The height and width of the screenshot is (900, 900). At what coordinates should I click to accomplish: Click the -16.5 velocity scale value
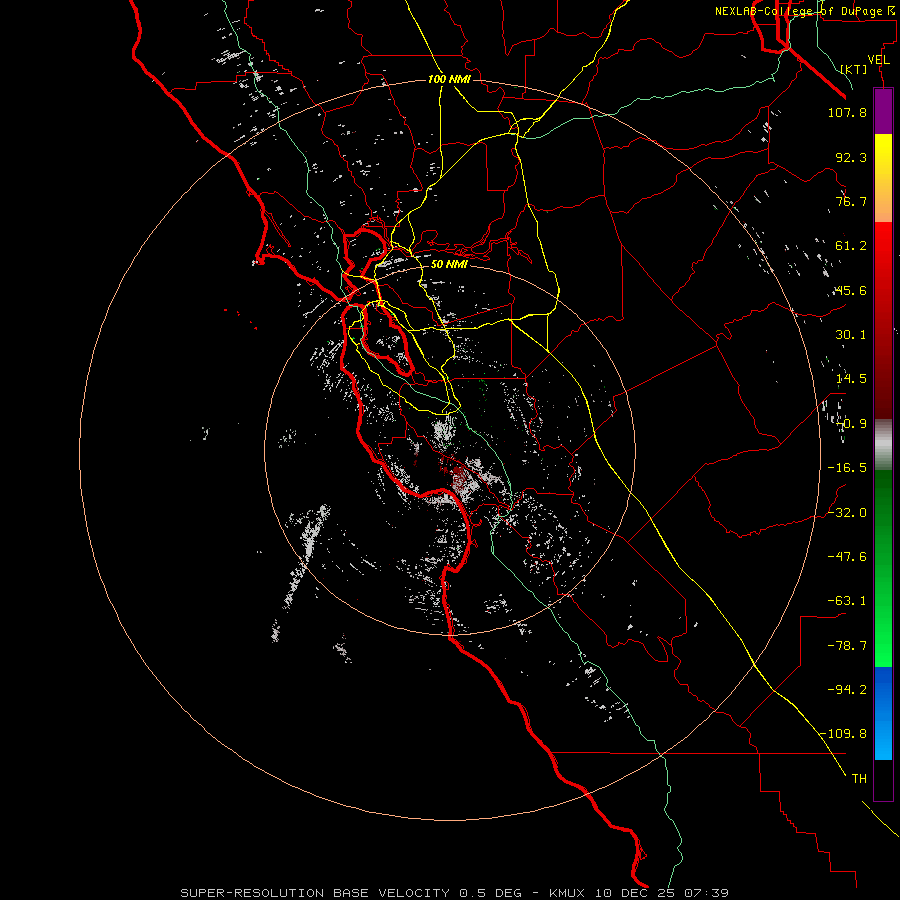pyautogui.click(x=847, y=468)
